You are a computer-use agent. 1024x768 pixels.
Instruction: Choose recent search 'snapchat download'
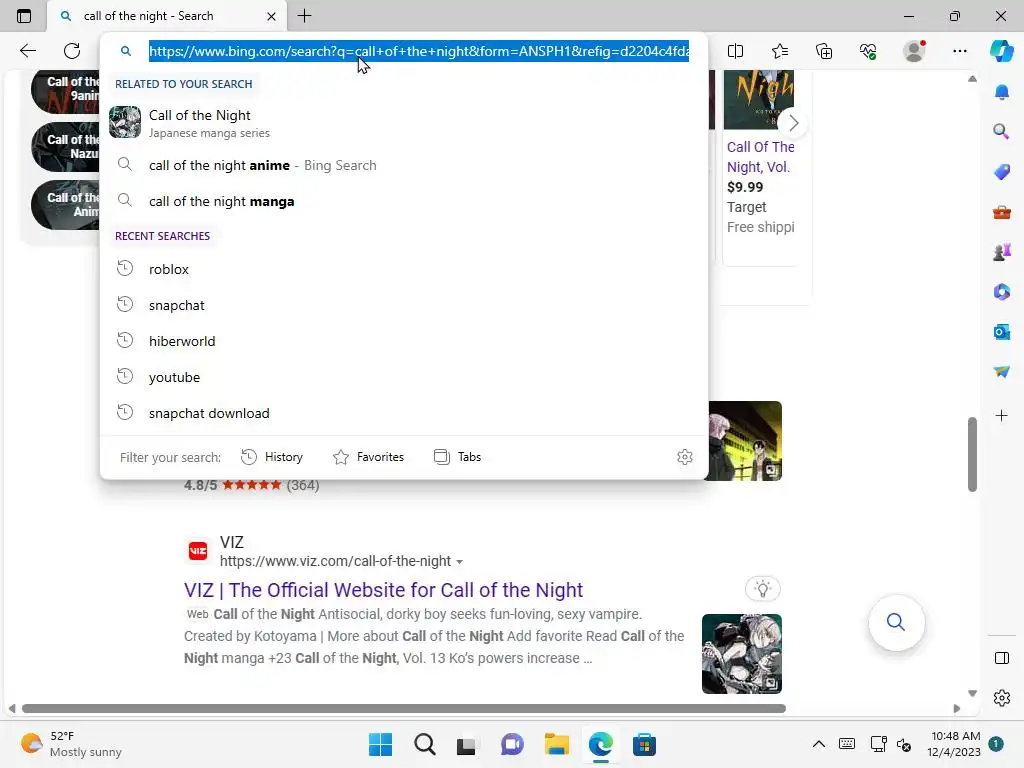[x=404, y=413]
